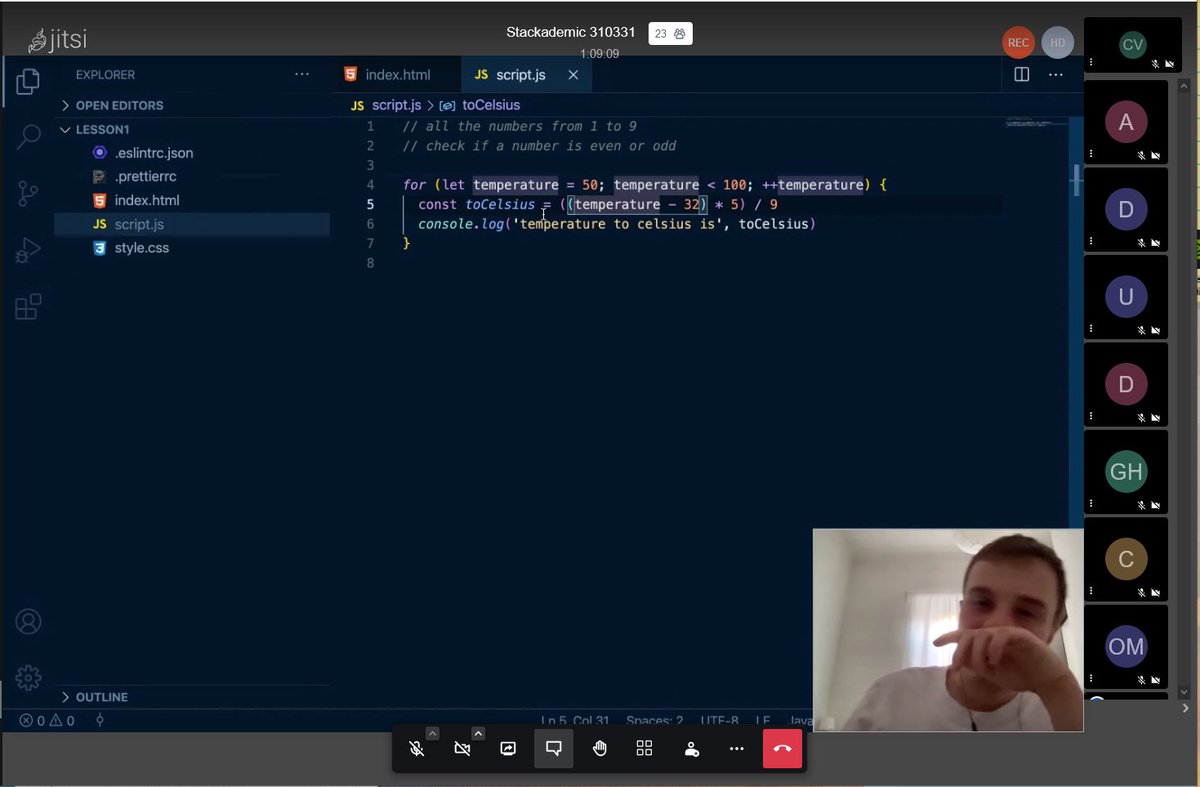Viewport: 1200px width, 787px height.
Task: Open the Extensions view
Action: click(x=28, y=306)
